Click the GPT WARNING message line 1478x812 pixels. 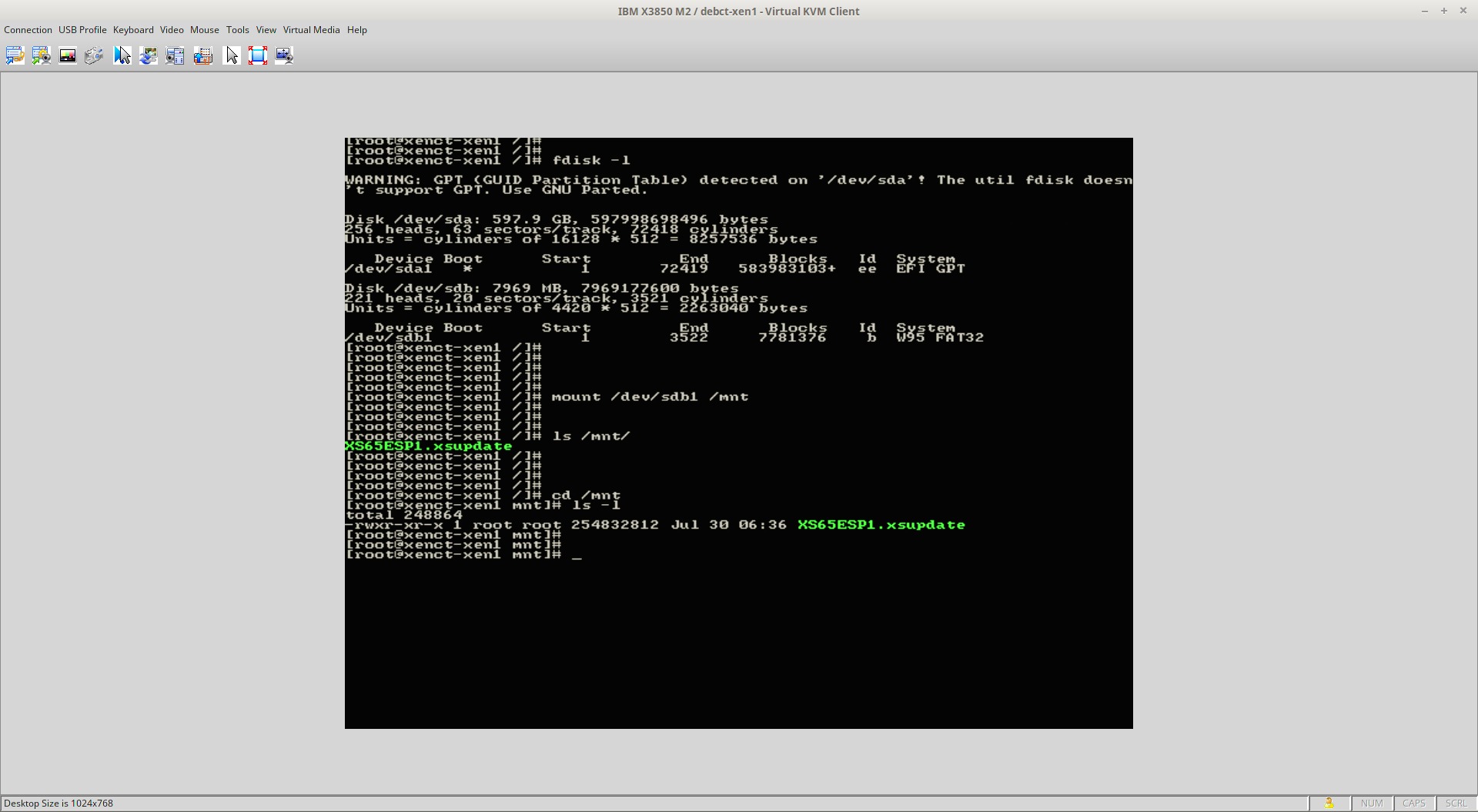point(739,185)
